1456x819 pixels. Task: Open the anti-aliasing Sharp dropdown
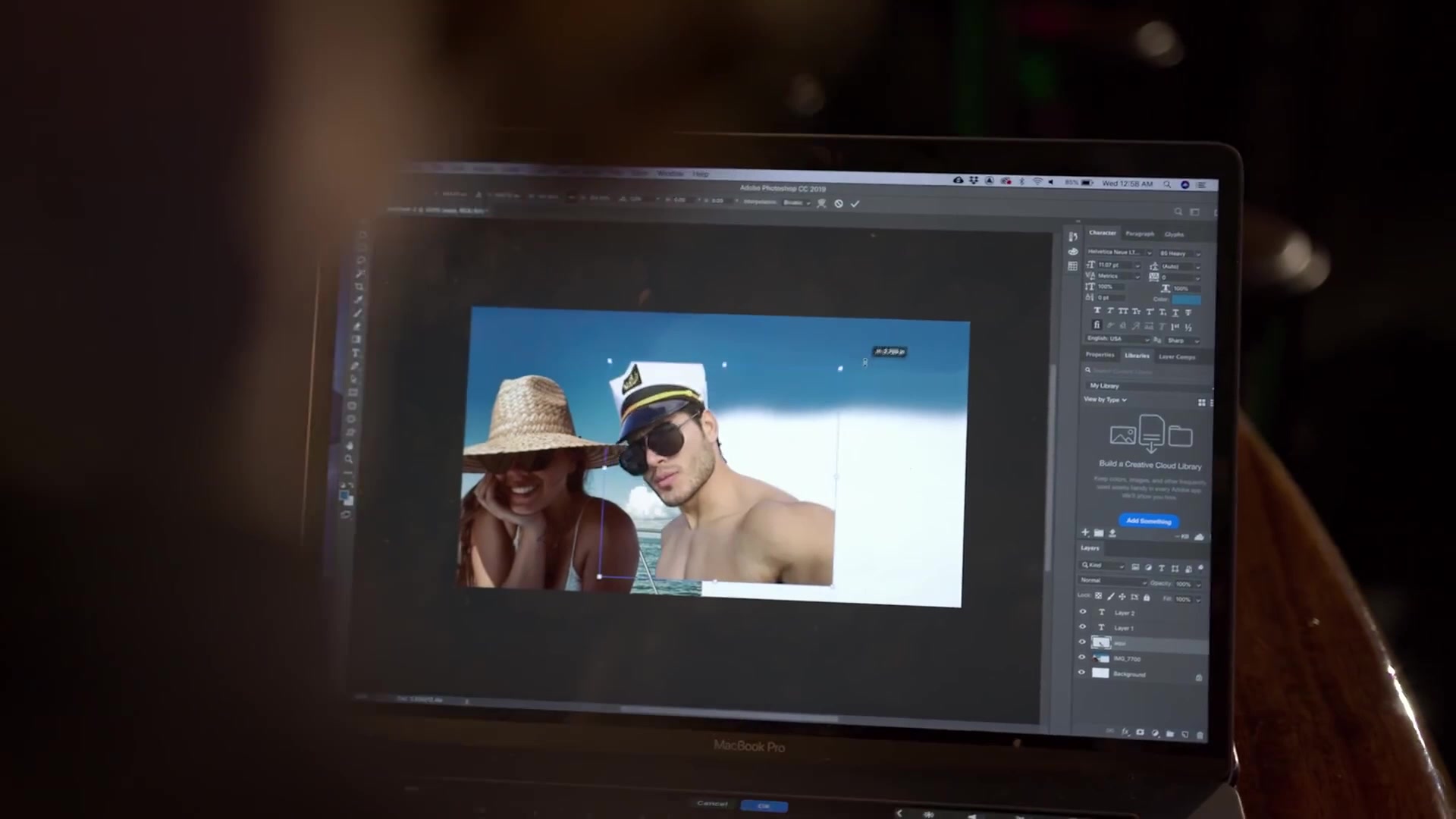click(1183, 340)
